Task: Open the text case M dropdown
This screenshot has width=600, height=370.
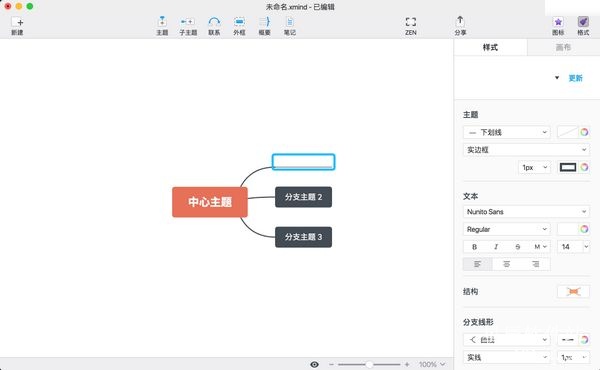Action: click(540, 247)
